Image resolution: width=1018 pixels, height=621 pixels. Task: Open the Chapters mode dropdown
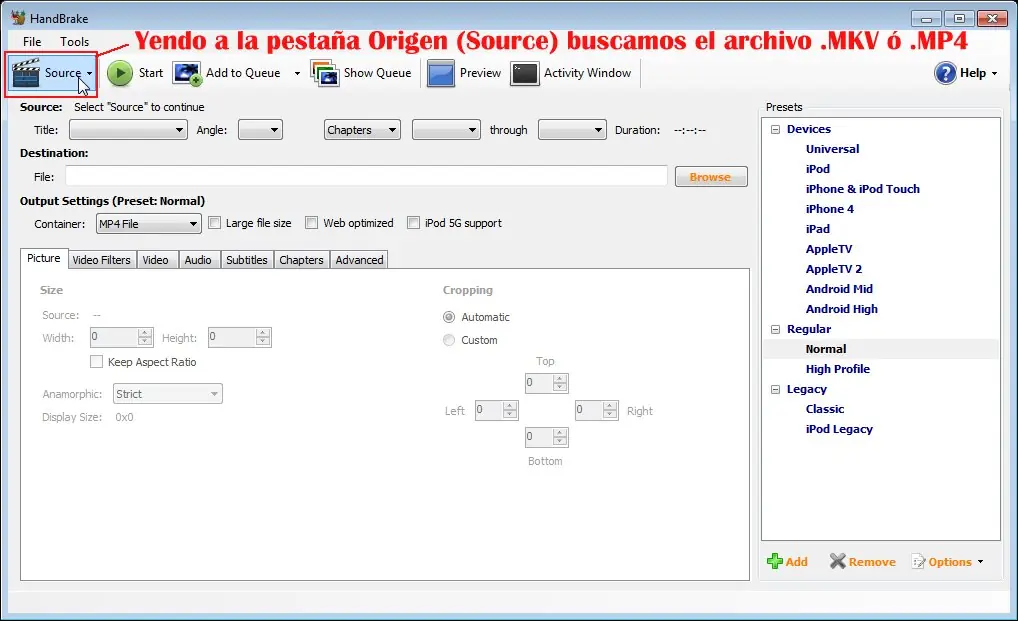[362, 130]
